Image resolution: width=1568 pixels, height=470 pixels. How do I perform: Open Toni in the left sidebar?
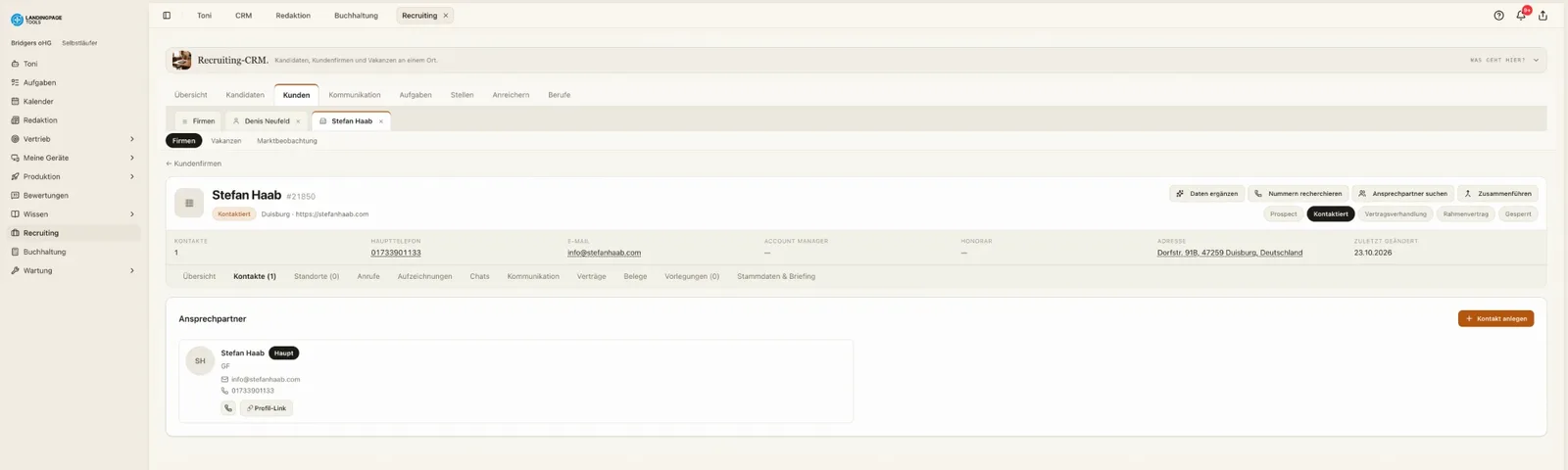[73, 64]
